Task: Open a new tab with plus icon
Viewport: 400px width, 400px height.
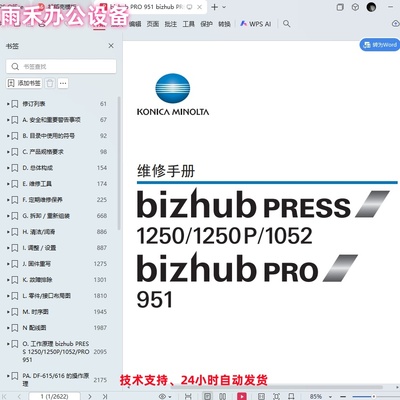Action: (x=214, y=7)
